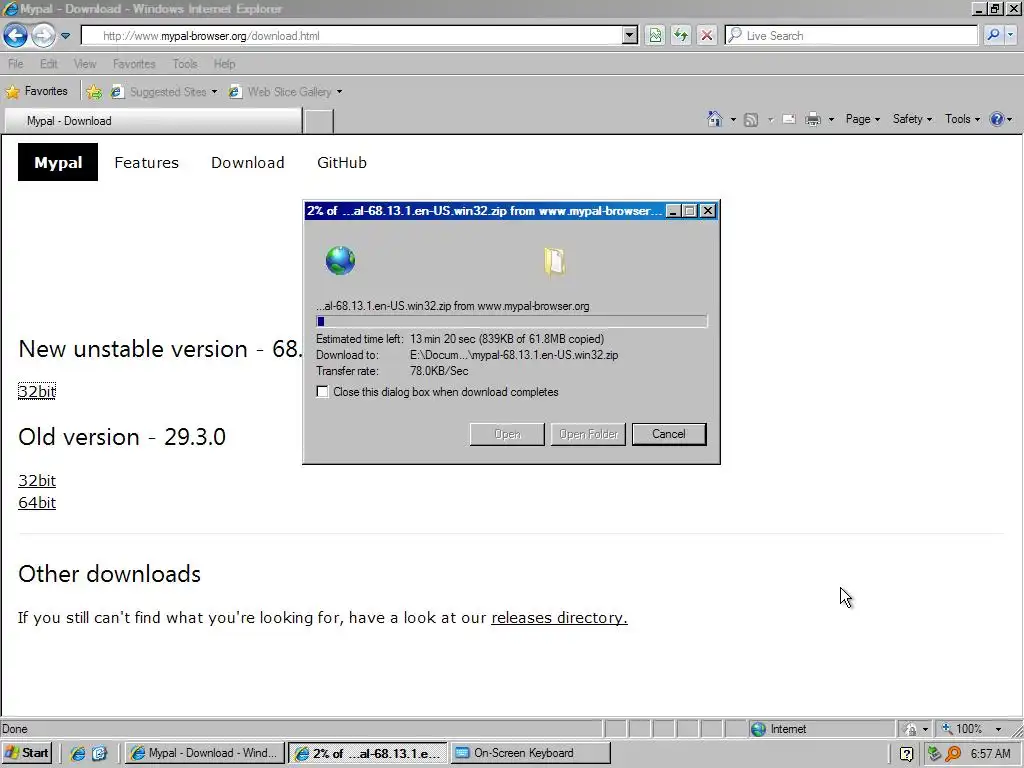Viewport: 1024px width, 768px height.
Task: Open the GitHub link
Action: [x=342, y=163]
